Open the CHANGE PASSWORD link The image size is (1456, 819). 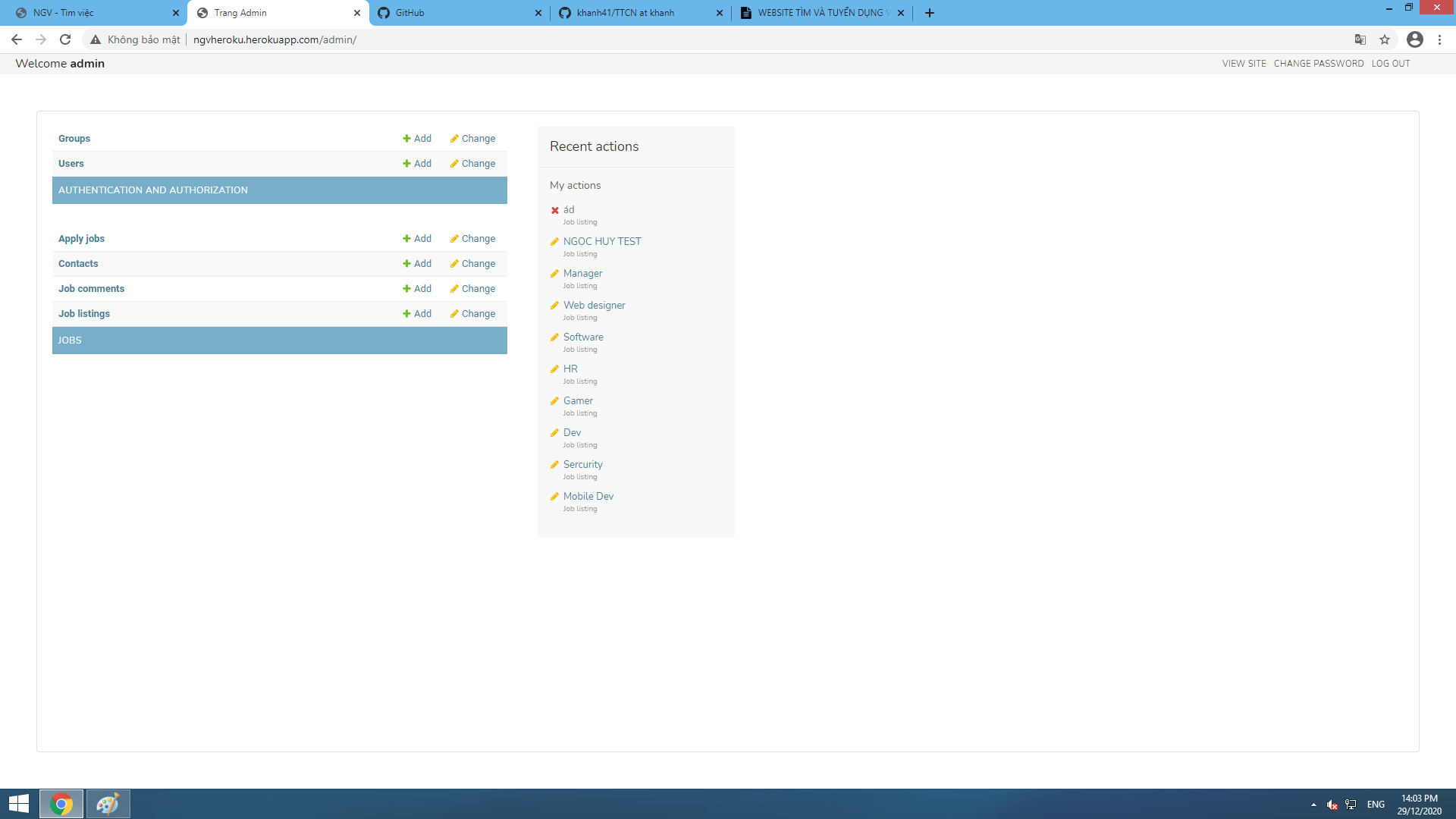[1318, 64]
